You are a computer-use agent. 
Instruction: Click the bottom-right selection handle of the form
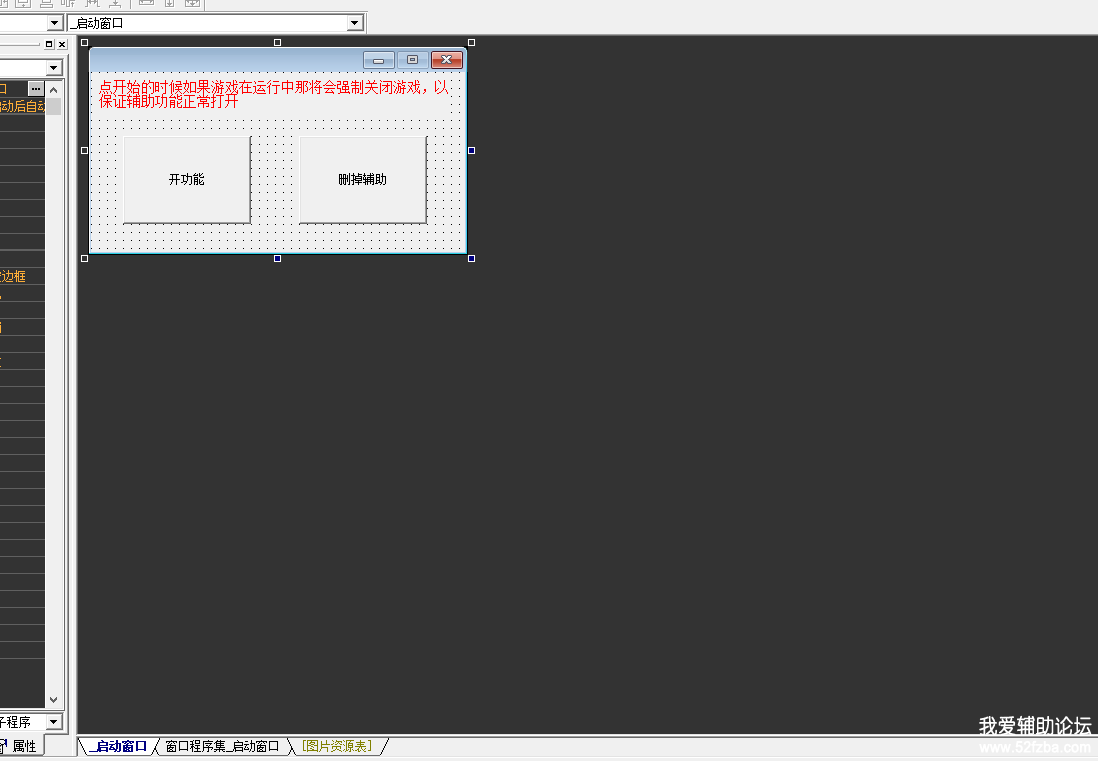coord(471,258)
